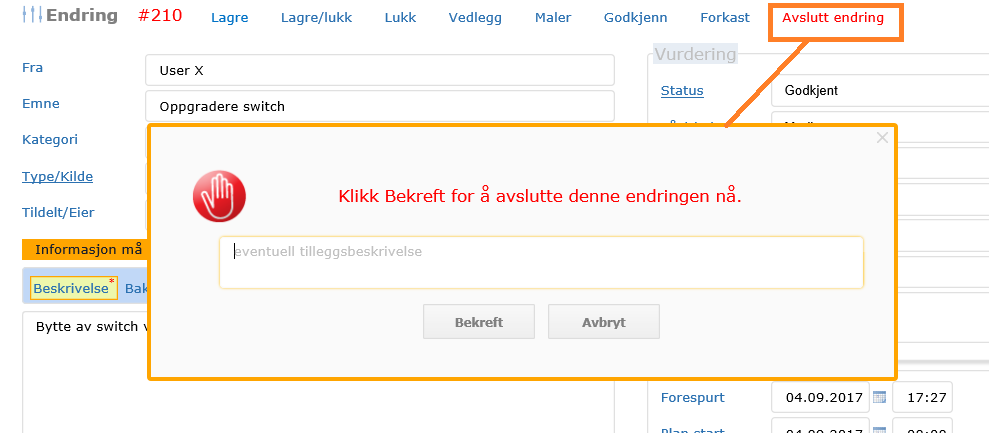The height and width of the screenshot is (433, 989).
Task: Click the Emne label
Action: [x=40, y=104]
